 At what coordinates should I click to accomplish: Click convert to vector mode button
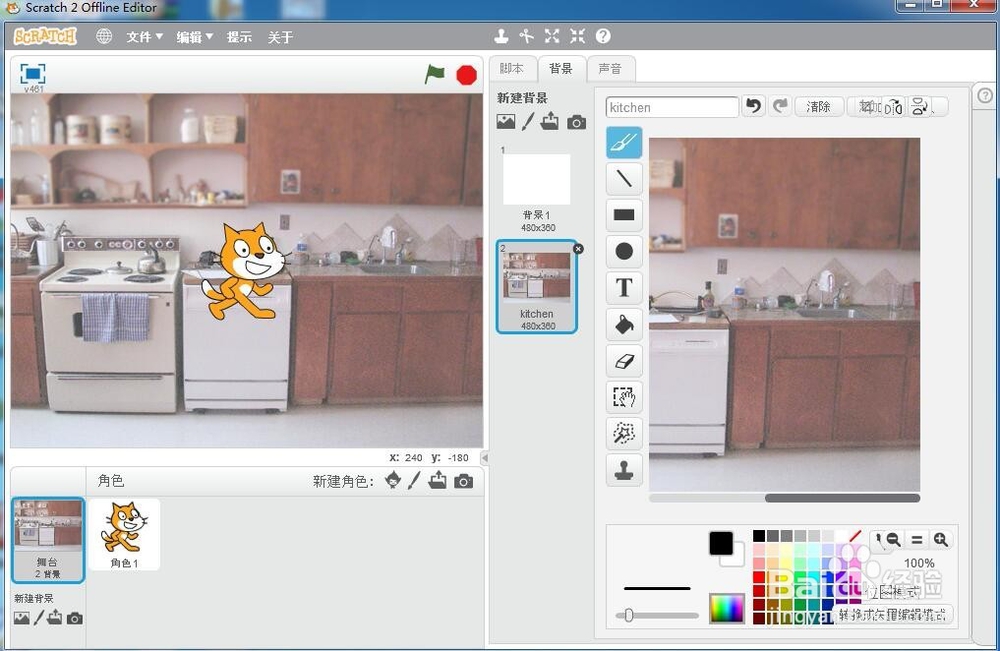[x=892, y=614]
